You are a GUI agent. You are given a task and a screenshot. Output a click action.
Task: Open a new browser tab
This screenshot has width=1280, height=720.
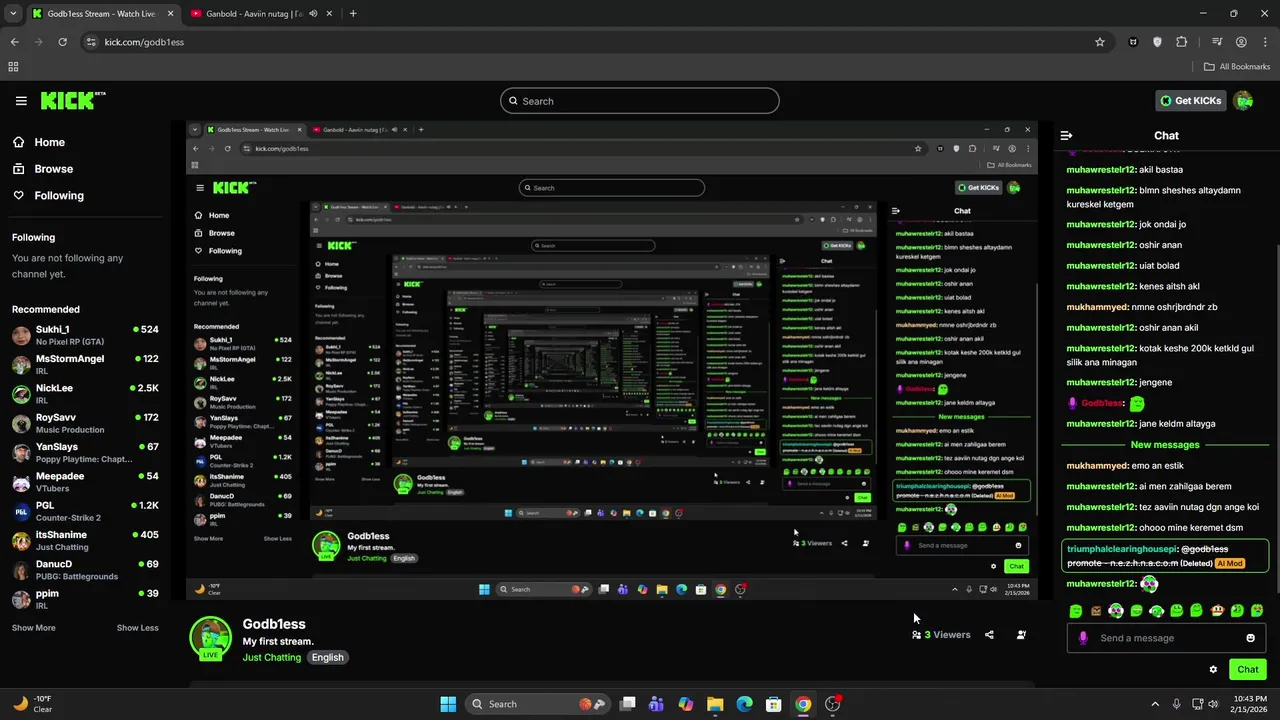click(353, 14)
